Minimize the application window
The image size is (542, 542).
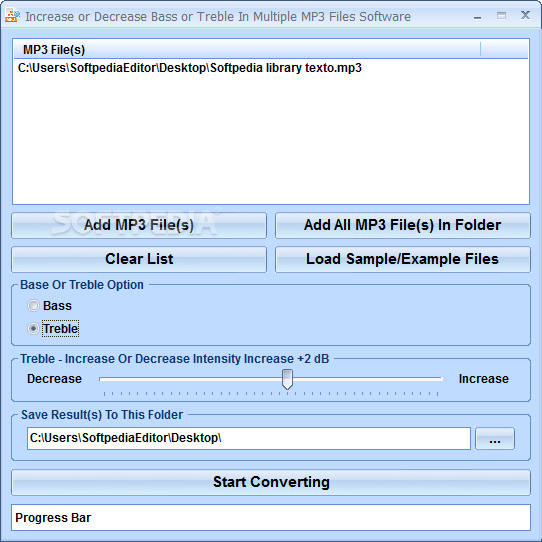coord(478,16)
